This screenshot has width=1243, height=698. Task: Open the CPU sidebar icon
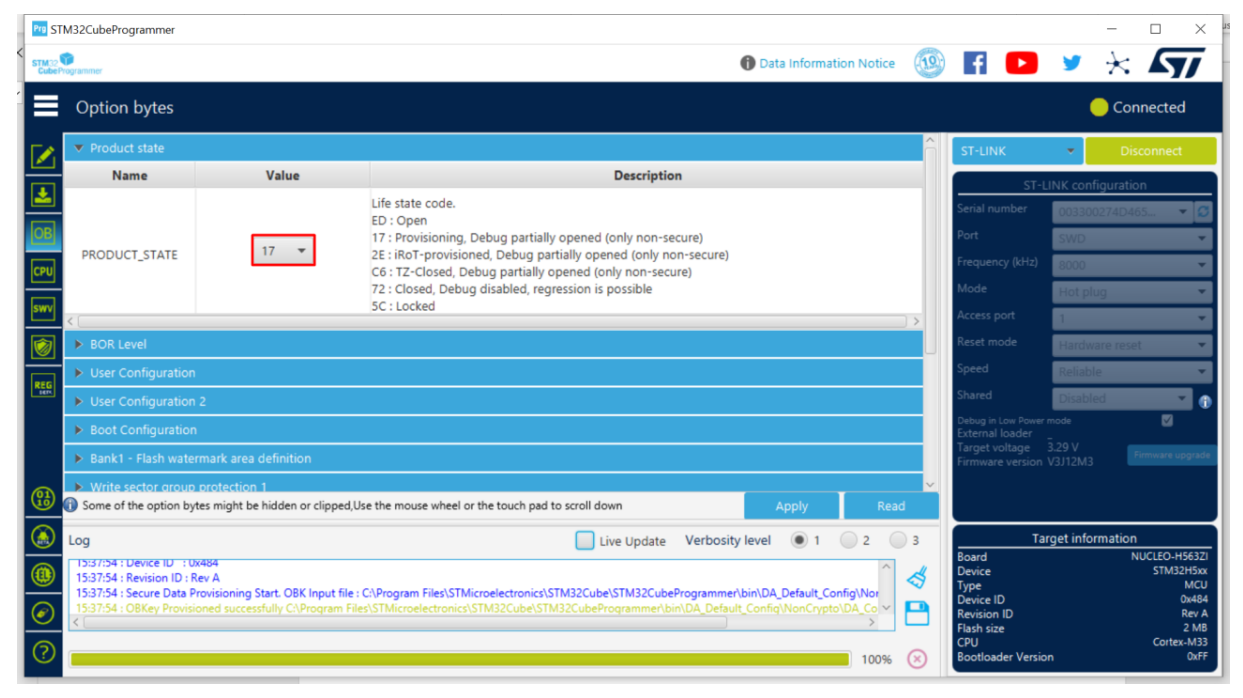[42, 271]
